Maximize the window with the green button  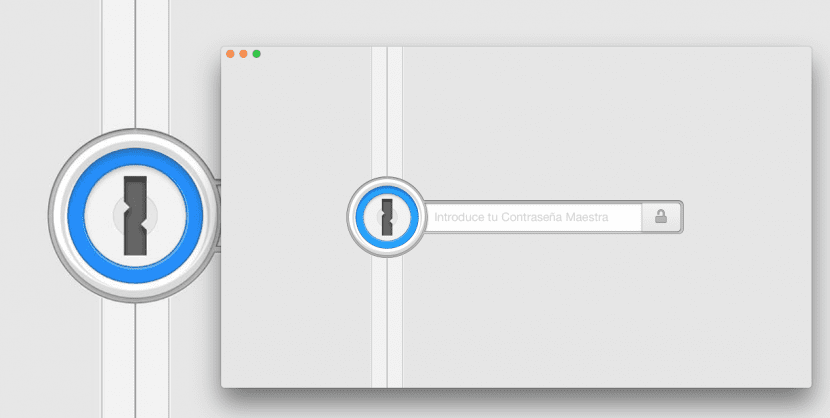coord(257,54)
